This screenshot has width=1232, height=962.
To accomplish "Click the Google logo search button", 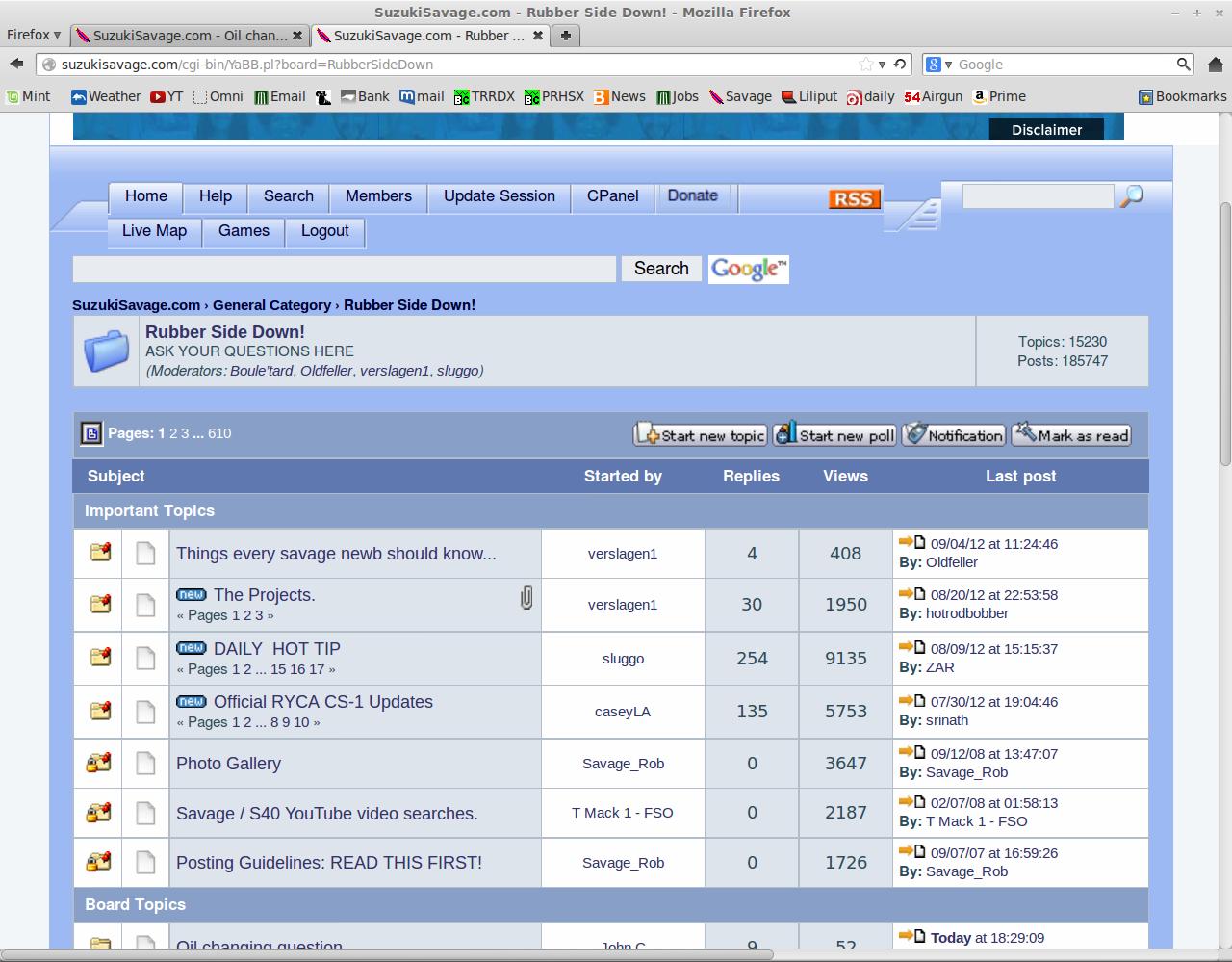I will coord(749,270).
